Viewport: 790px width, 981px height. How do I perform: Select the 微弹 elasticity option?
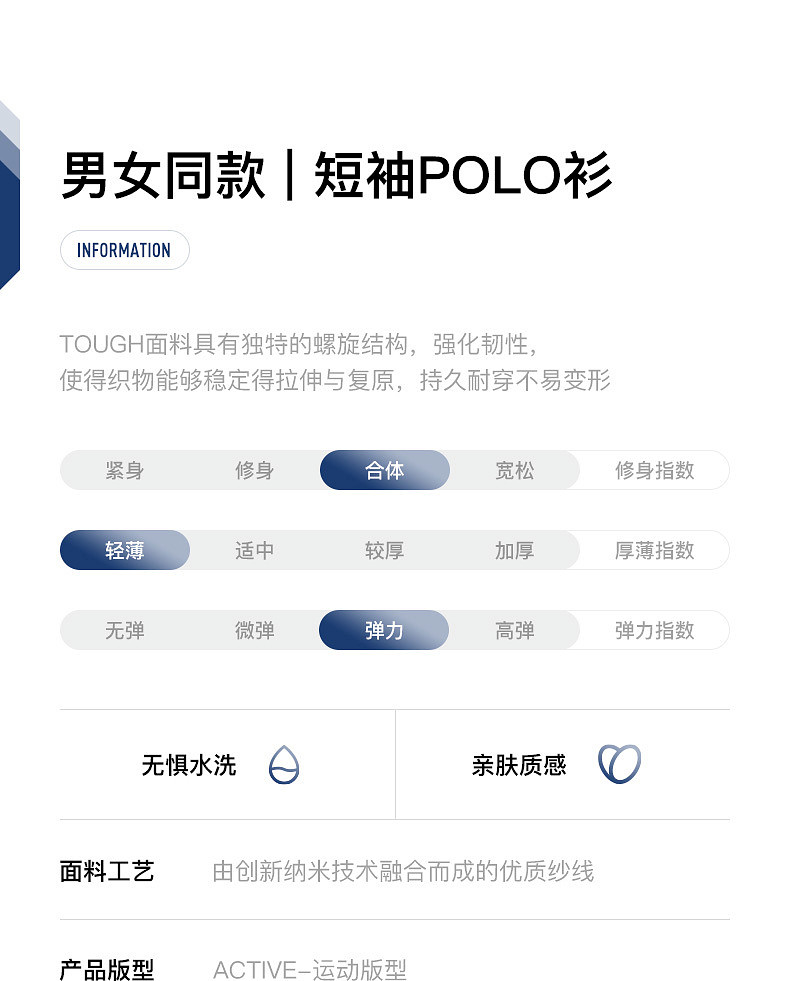255,630
